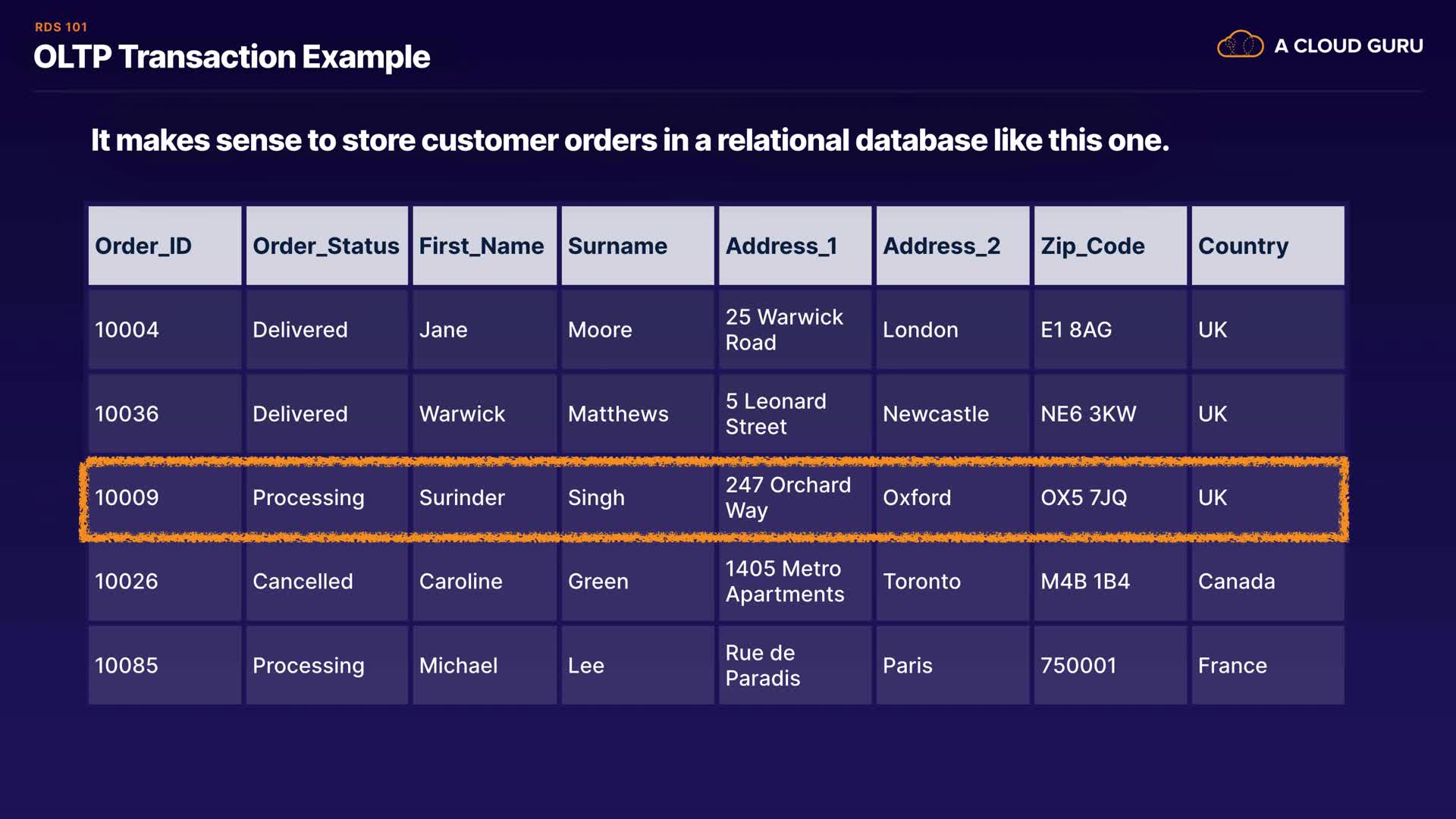Click the Rue de Paradis address cell
This screenshot has height=819, width=1456.
pyautogui.click(x=762, y=666)
